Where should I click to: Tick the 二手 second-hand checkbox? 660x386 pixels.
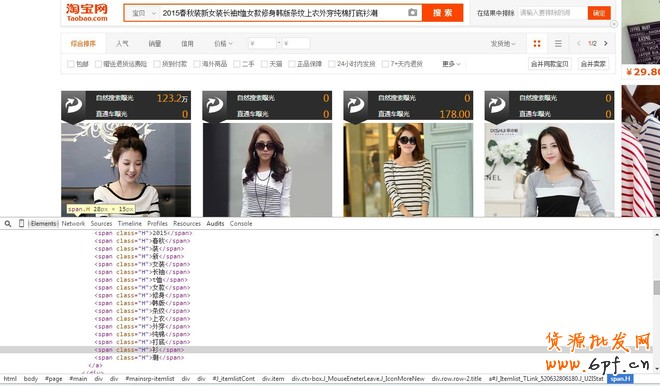coord(237,64)
